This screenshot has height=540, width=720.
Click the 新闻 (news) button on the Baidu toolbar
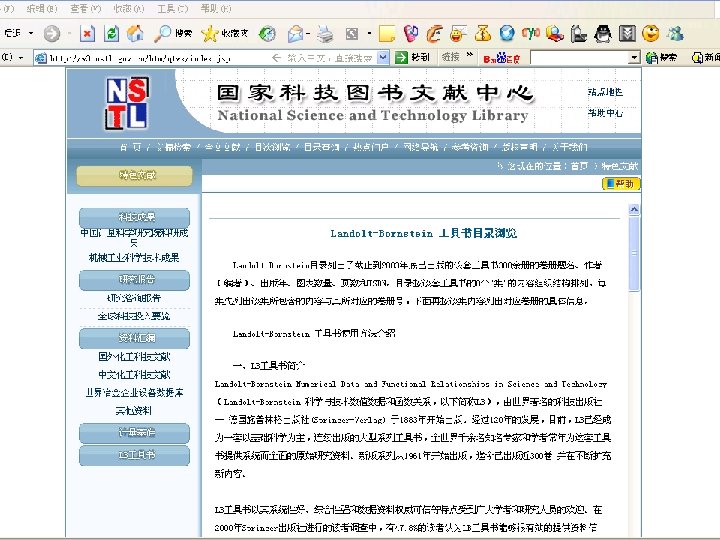706,58
